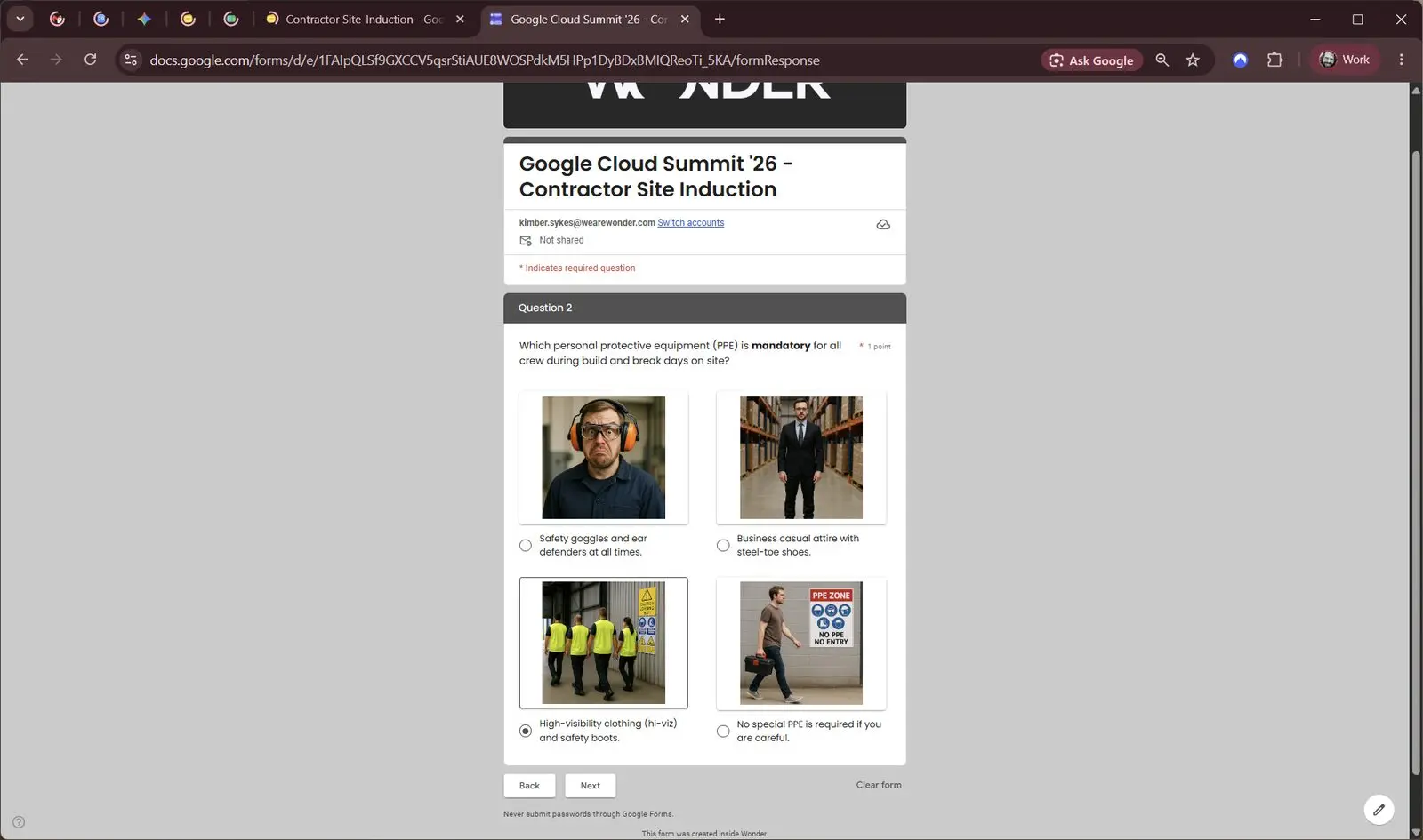Screen dimensions: 1423x840
Task: Click the blue circular extension icon
Action: (x=1240, y=60)
